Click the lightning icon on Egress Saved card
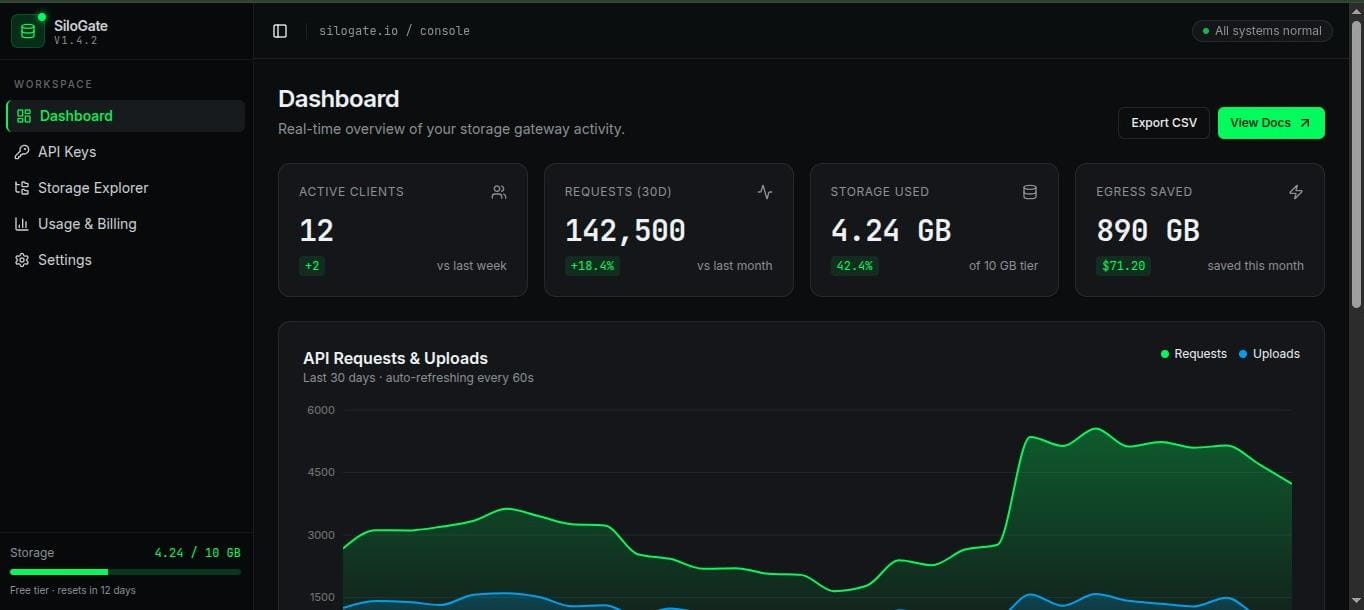1364x610 pixels. point(1296,192)
